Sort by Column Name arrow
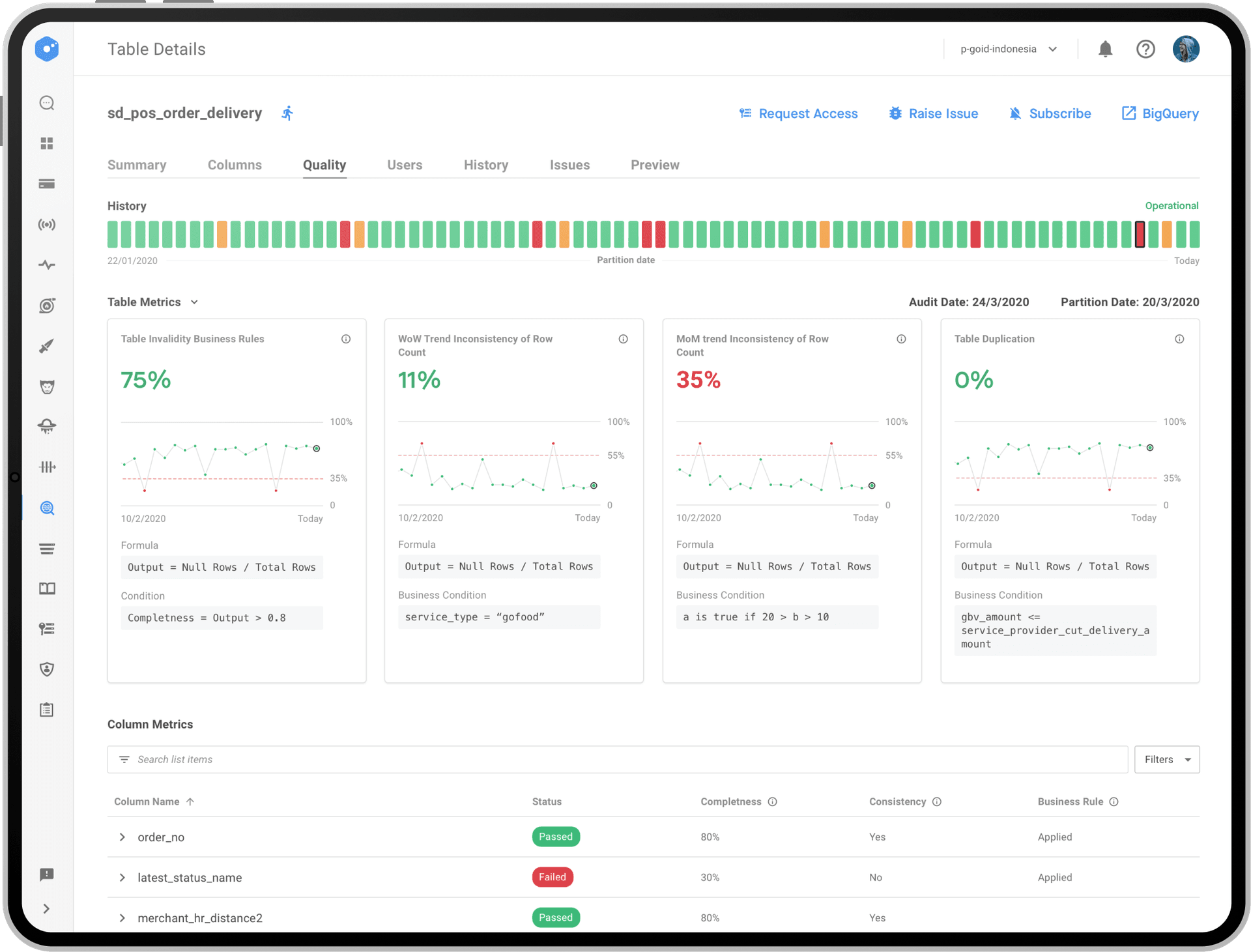The width and height of the screenshot is (1251, 952). click(x=190, y=801)
